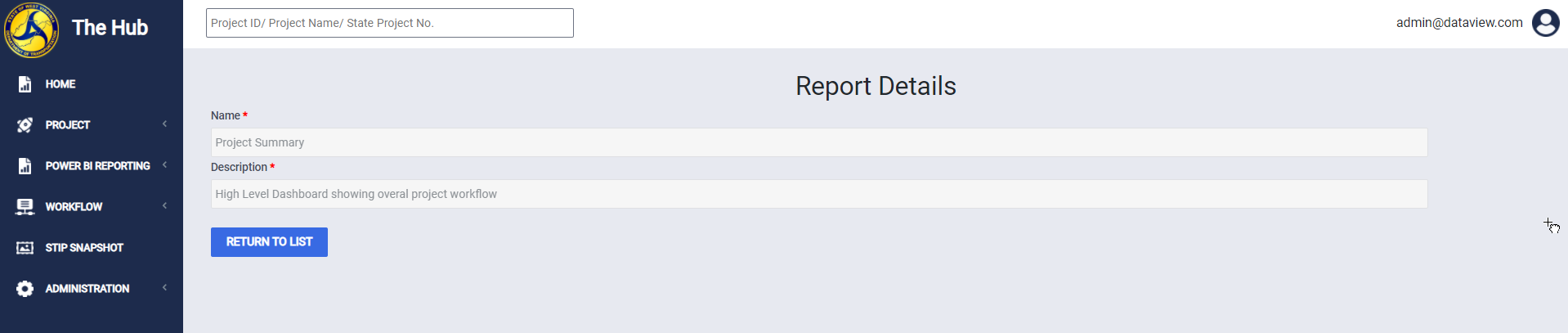Click the Return to List button
Viewport: 1568px width, 333px height.
[x=269, y=242]
